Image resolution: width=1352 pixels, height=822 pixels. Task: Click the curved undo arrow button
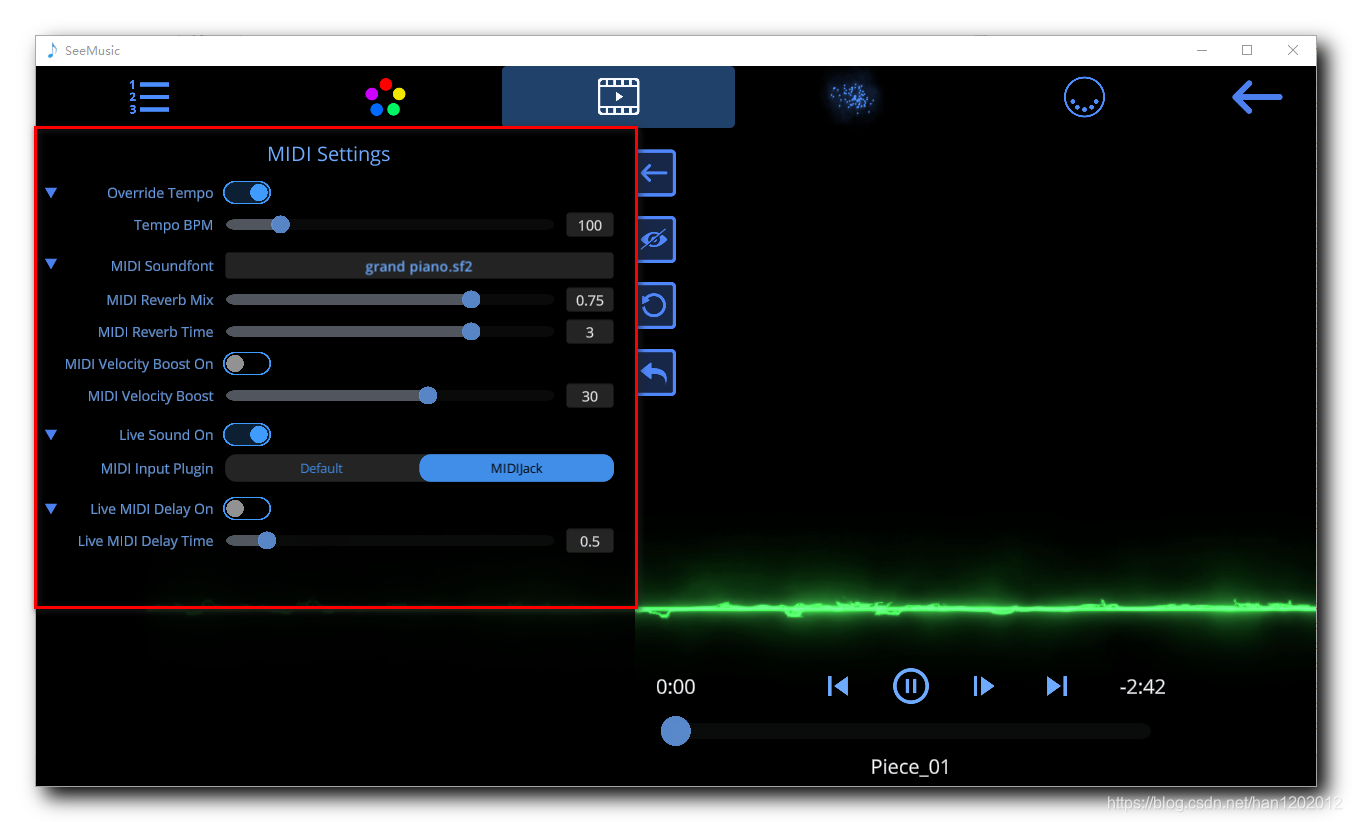(655, 372)
